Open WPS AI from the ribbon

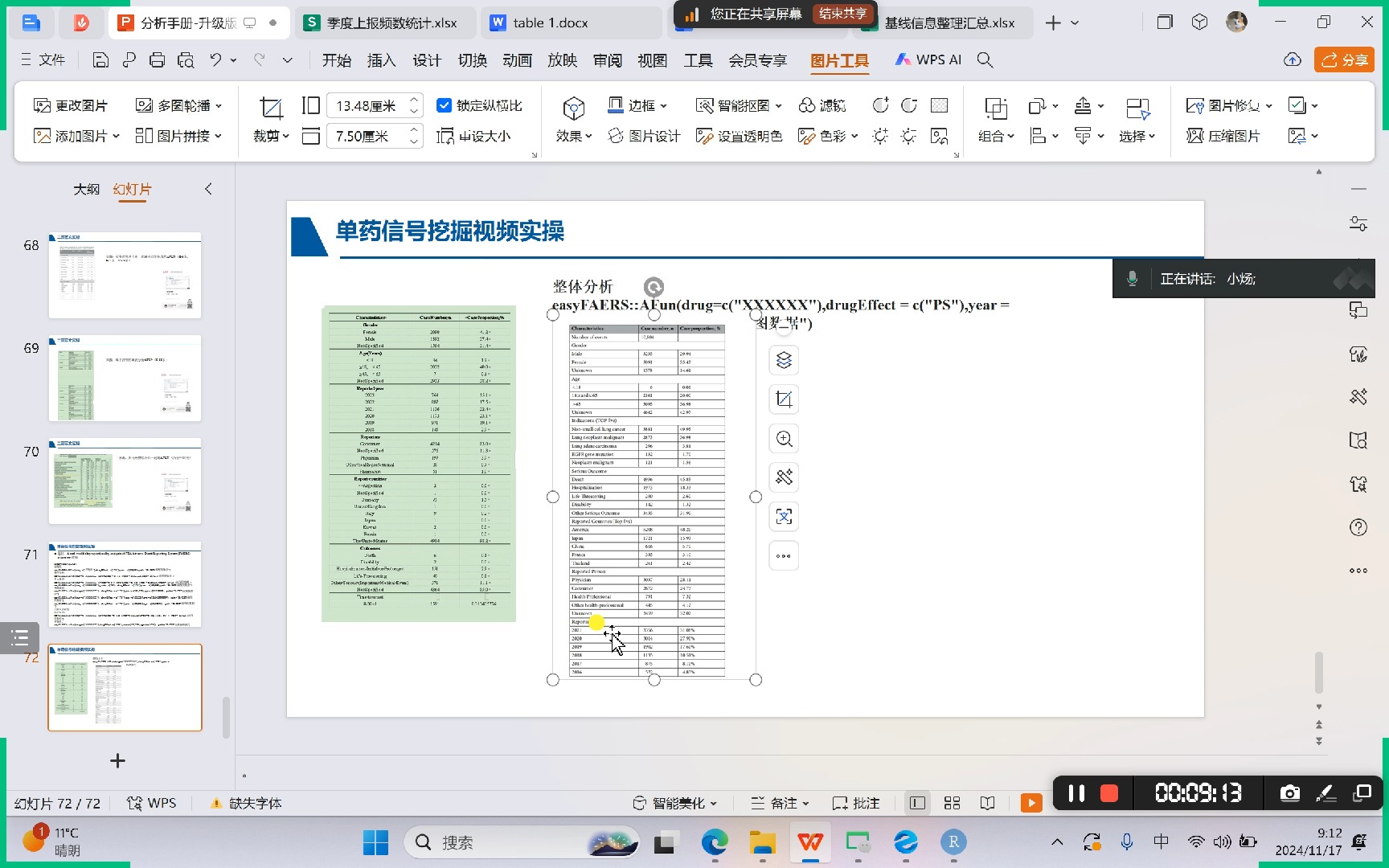[x=927, y=59]
